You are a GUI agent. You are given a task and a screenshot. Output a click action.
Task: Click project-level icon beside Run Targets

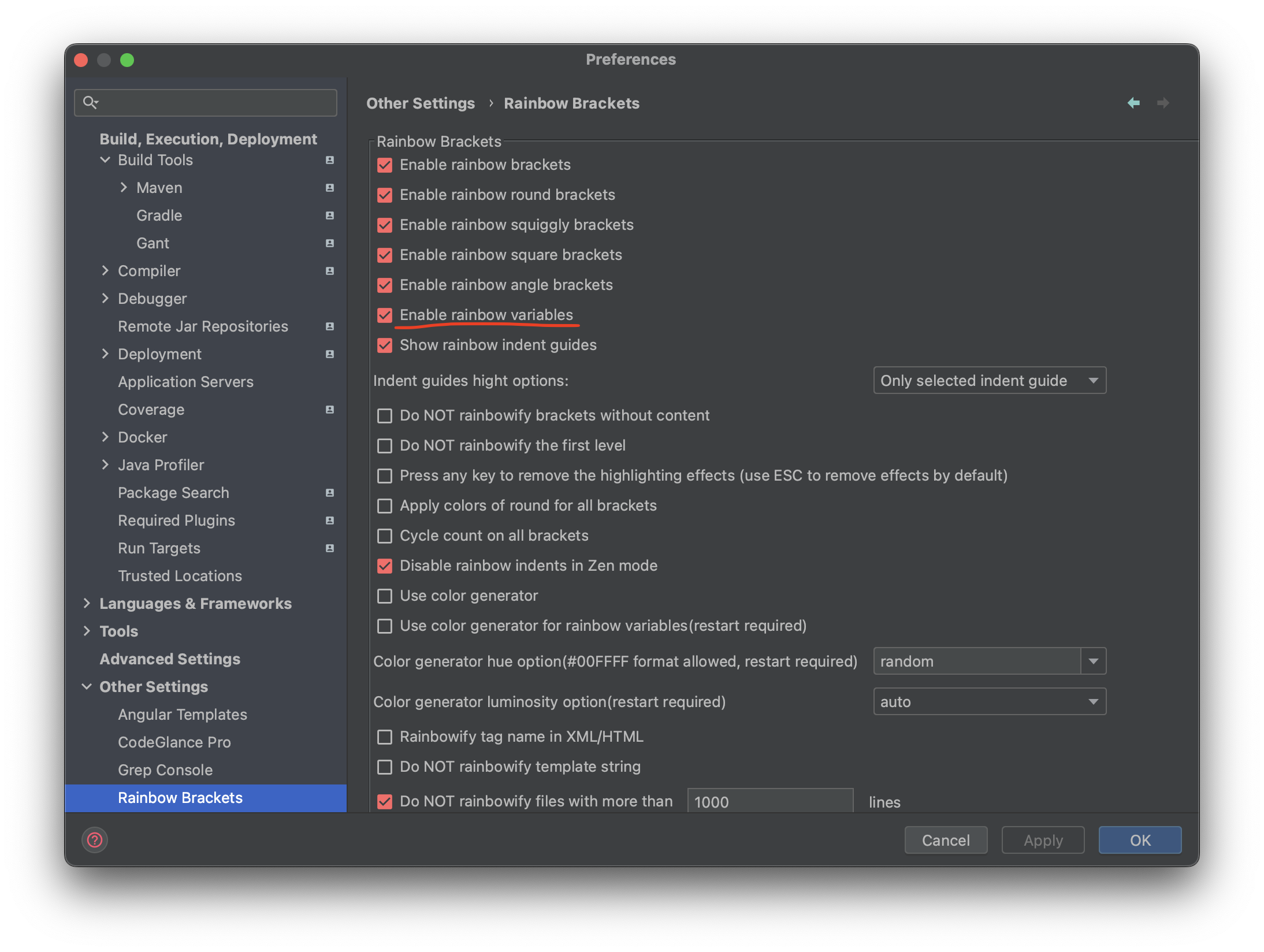pos(330,548)
